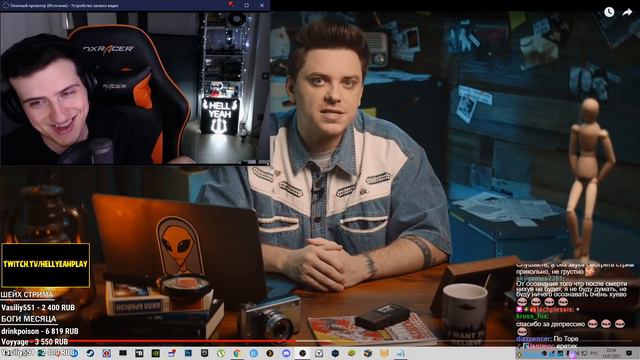Open the green block taskbar icon

tap(351, 353)
